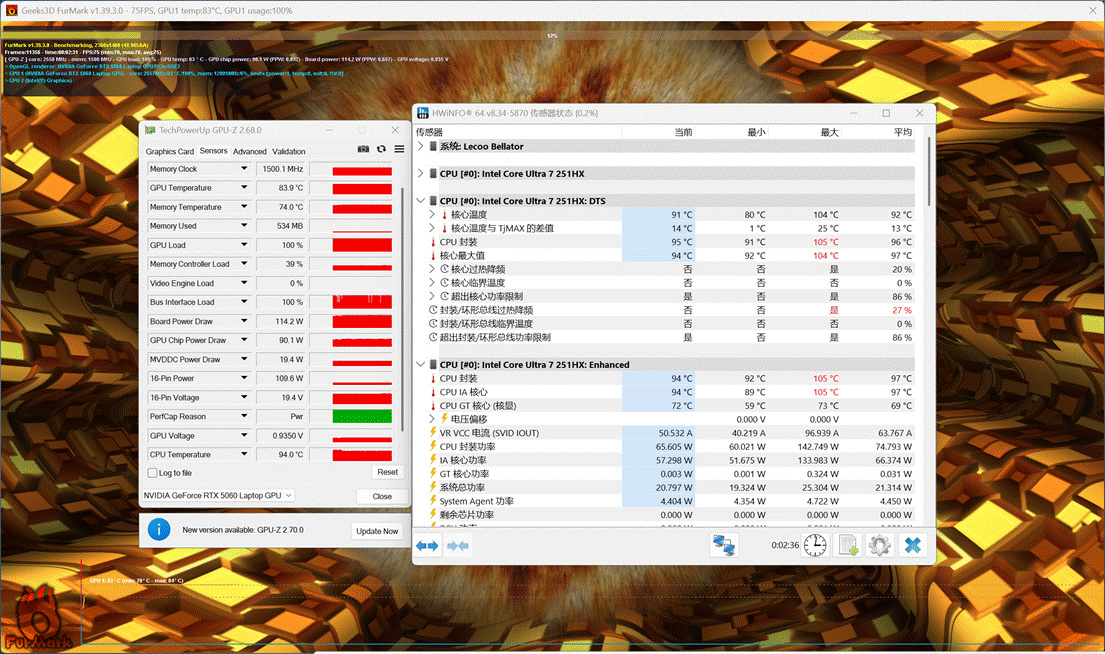
Task: Click the FurMark title bar app icon
Action: tap(11, 11)
